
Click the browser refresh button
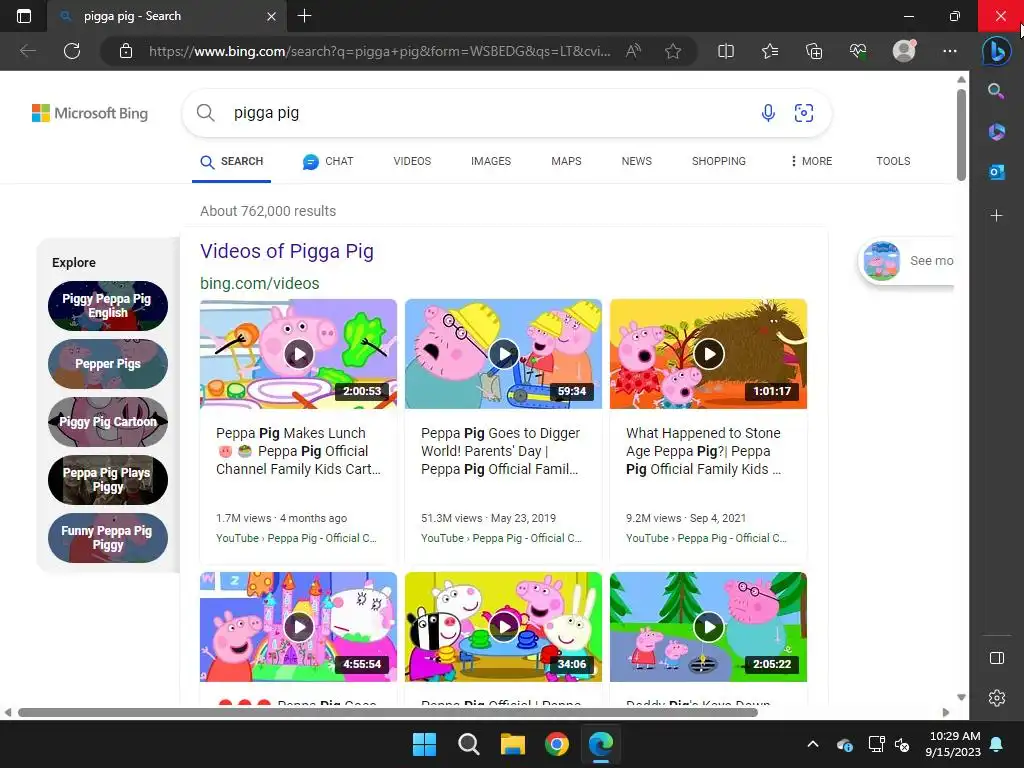click(72, 51)
